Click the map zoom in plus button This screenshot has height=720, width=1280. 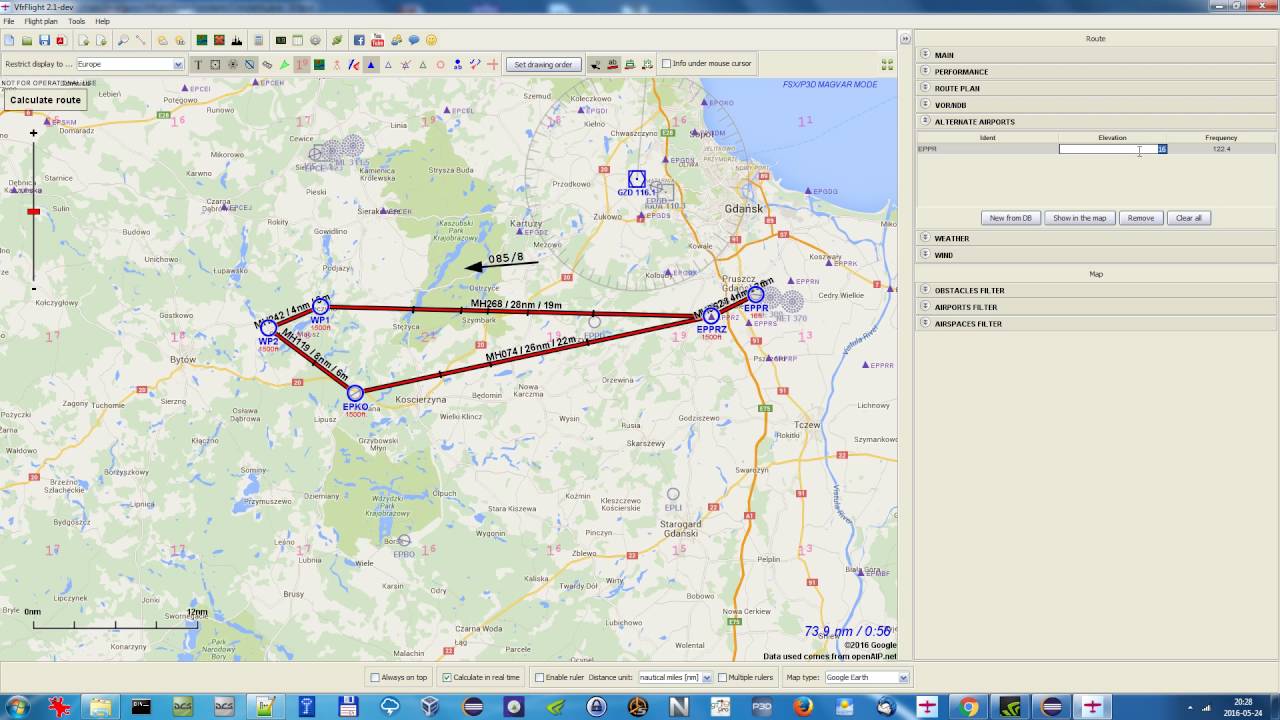33,132
